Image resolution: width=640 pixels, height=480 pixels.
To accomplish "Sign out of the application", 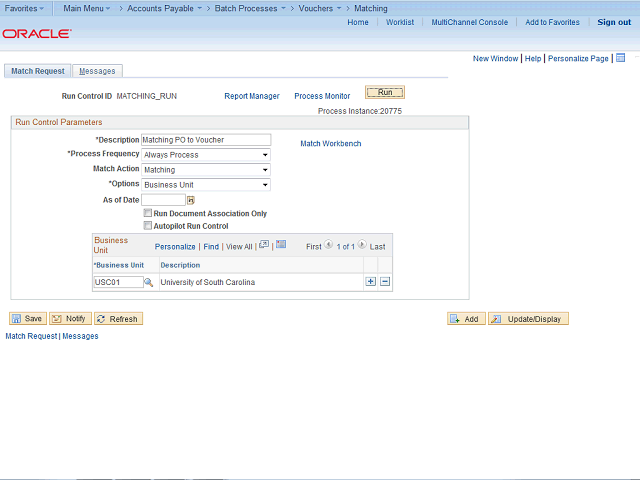I will (614, 22).
